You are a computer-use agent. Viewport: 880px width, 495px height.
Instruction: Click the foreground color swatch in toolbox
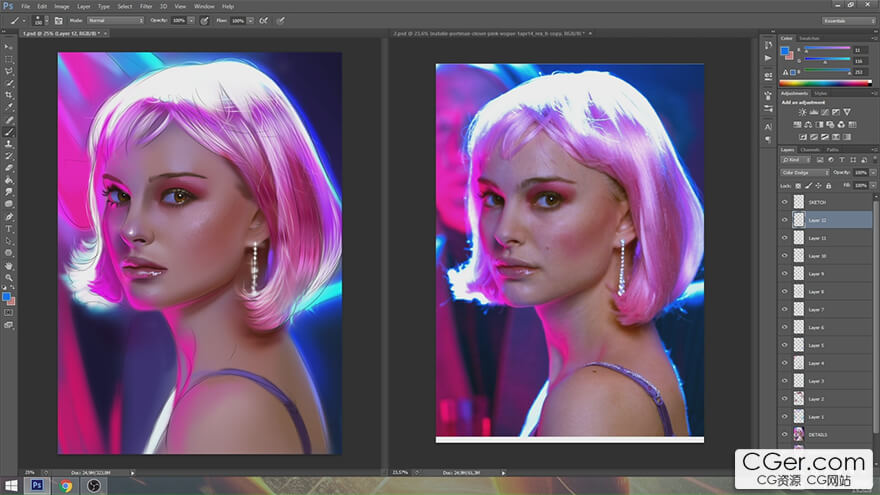click(x=6, y=296)
